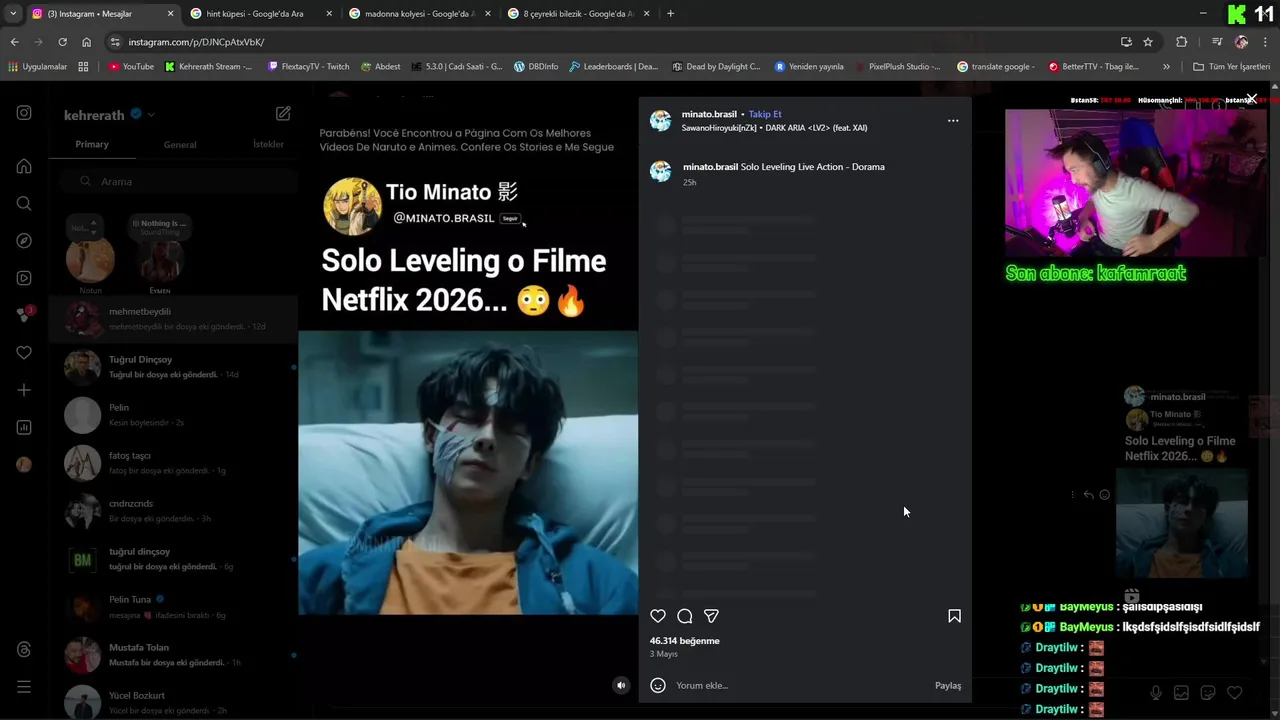Screen dimensions: 1280x720
Task: Click the Solo Leveling video thumbnail
Action: coord(468,472)
